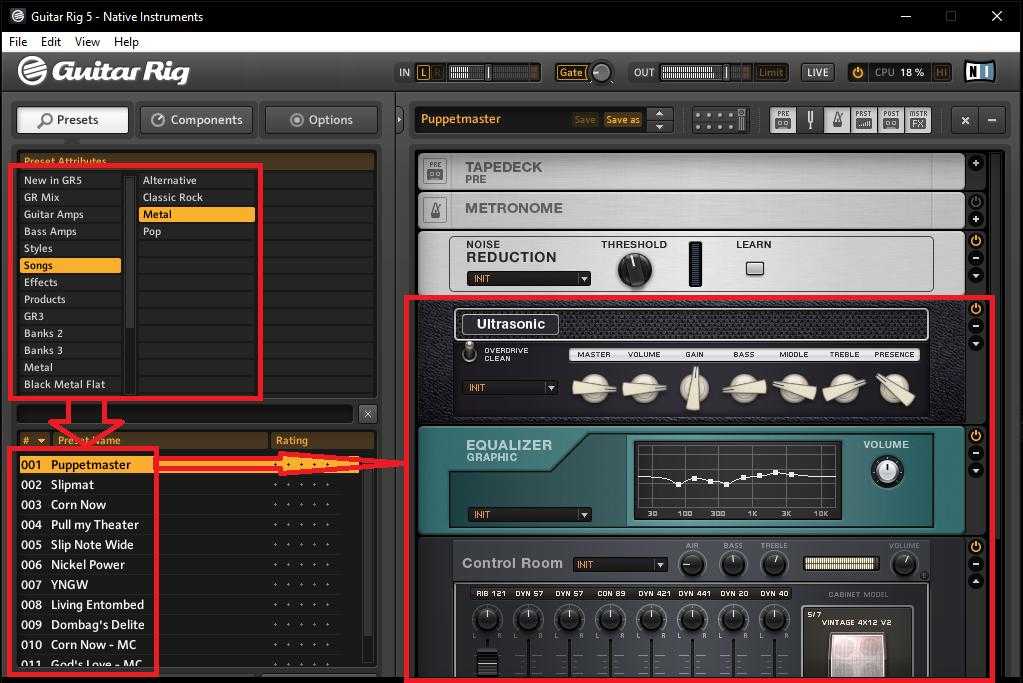Open the virtual rack controller view icon

click(720, 120)
